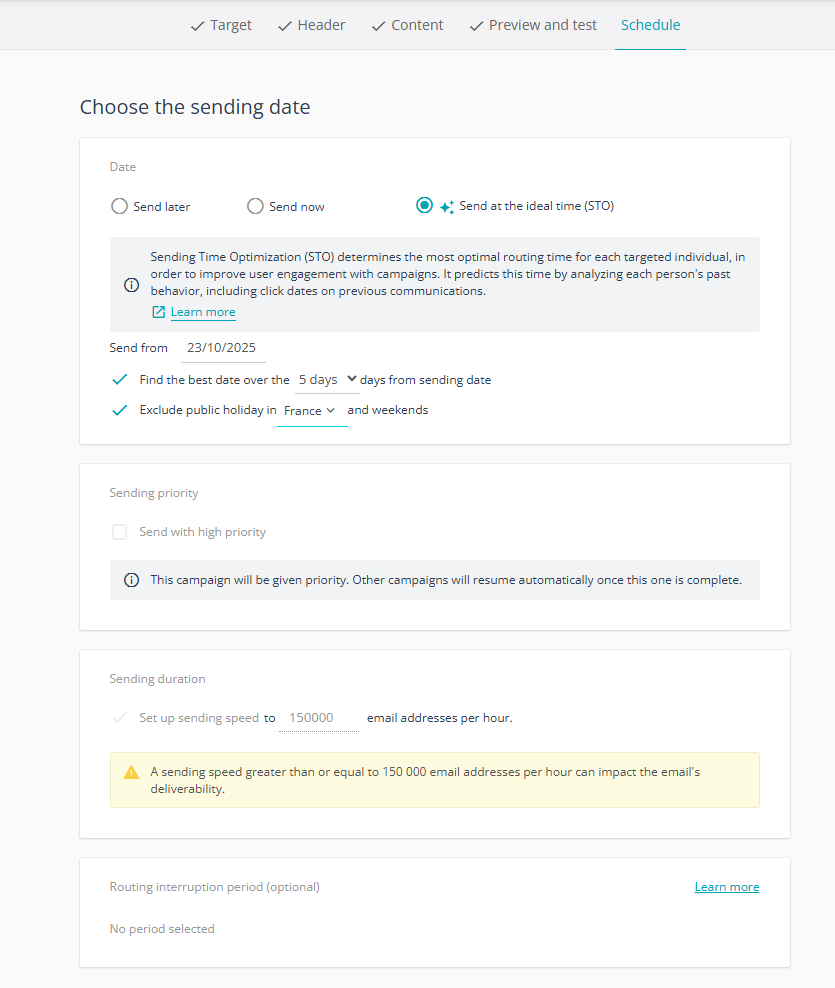Click the checkmark icon next to Target
Image resolution: width=835 pixels, height=988 pixels.
click(x=197, y=26)
